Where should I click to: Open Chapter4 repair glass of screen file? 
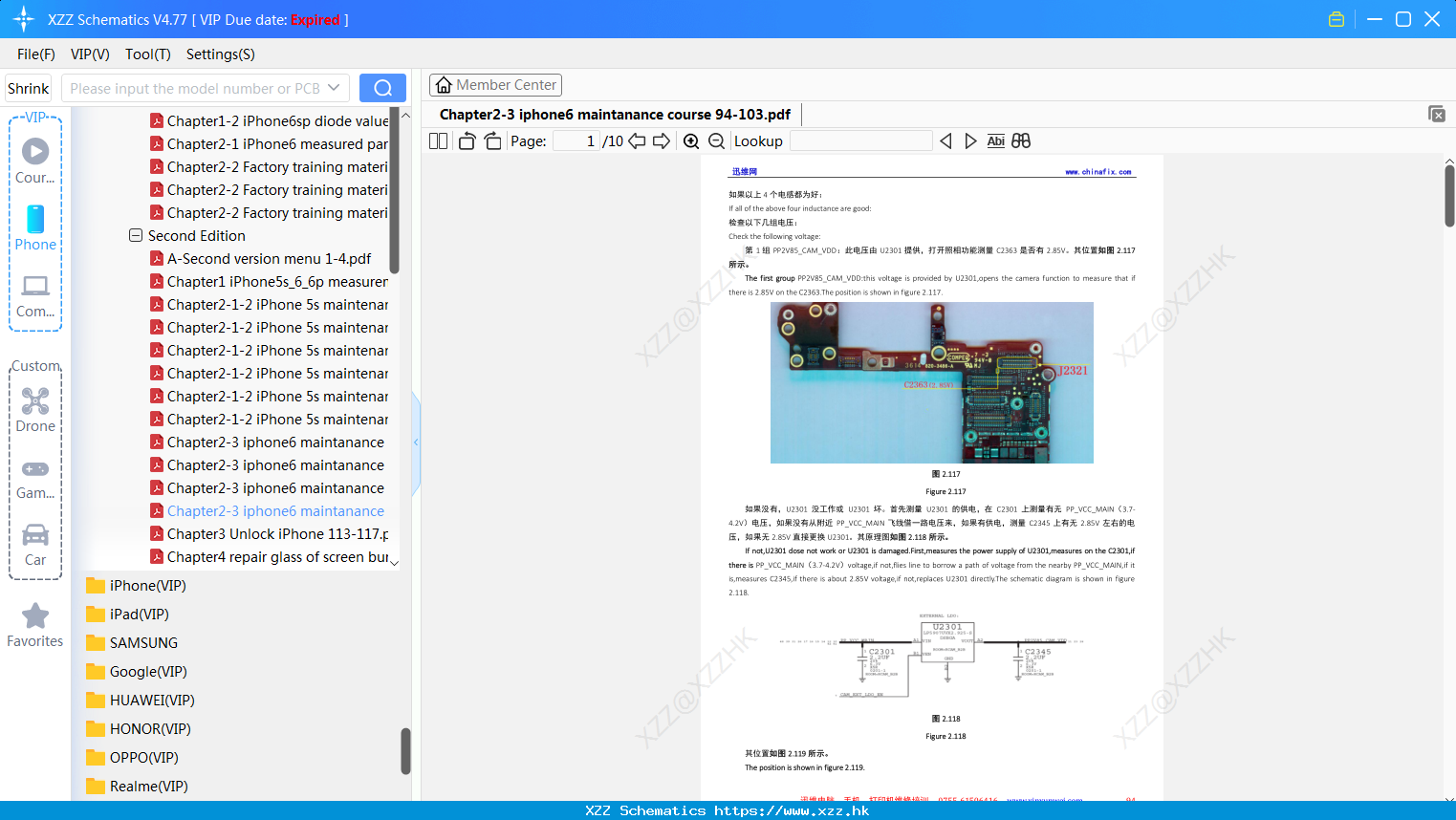click(x=269, y=557)
